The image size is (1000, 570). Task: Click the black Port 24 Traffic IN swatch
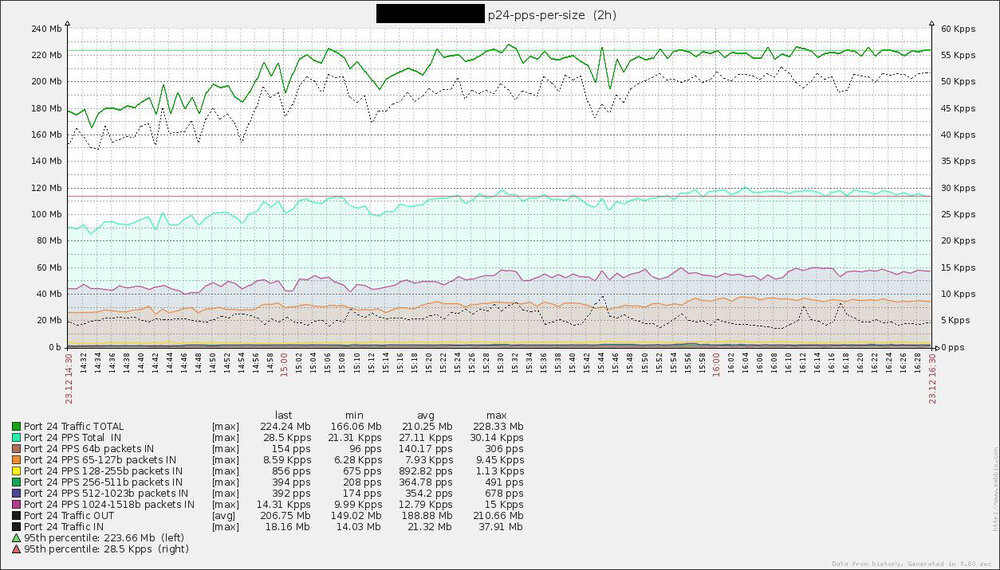pyautogui.click(x=17, y=527)
